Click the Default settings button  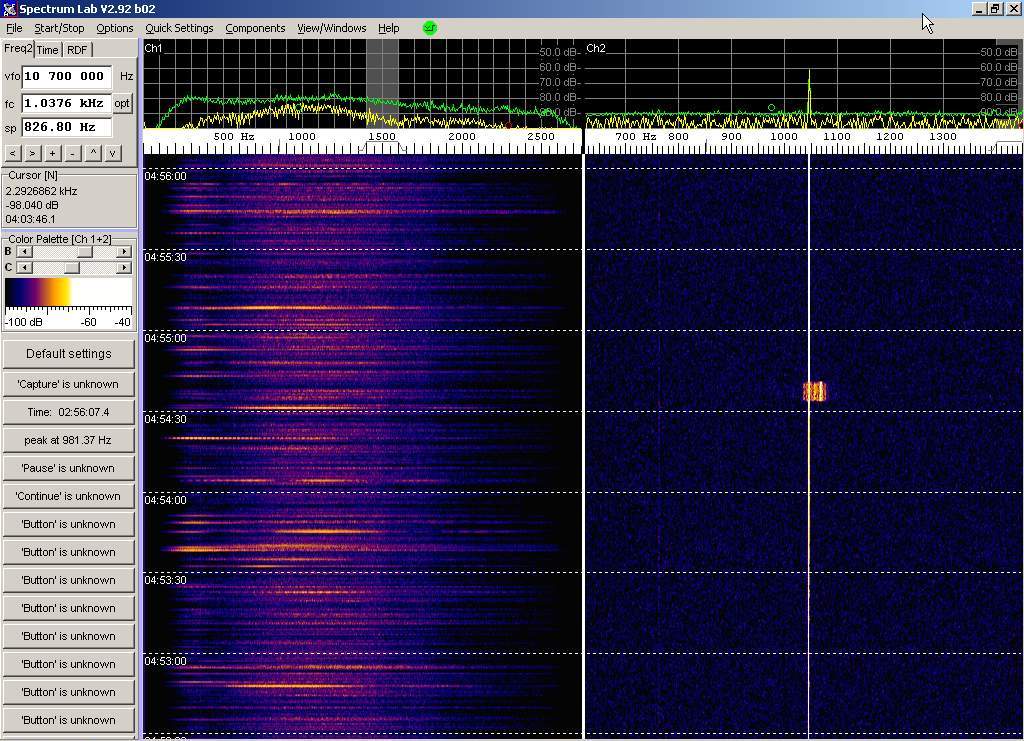(68, 354)
